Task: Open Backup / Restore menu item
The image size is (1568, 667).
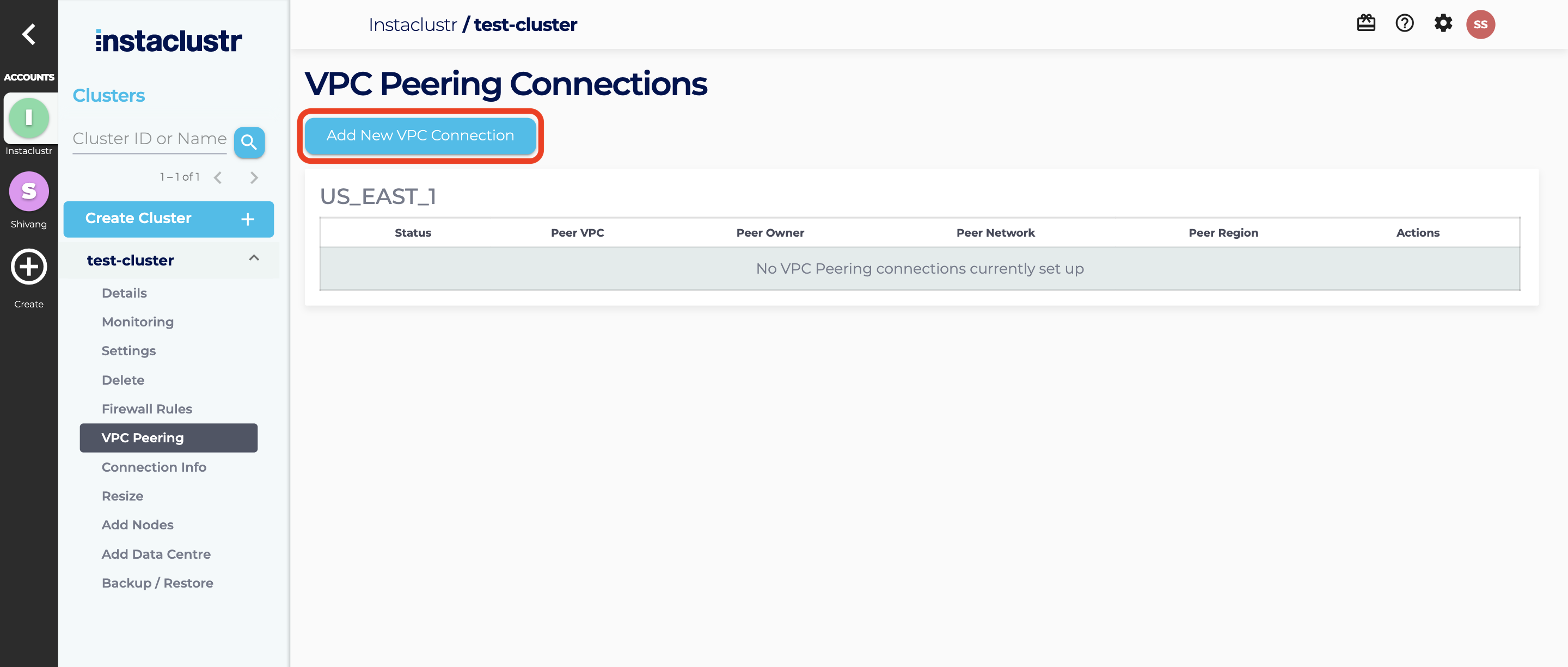Action: (157, 583)
